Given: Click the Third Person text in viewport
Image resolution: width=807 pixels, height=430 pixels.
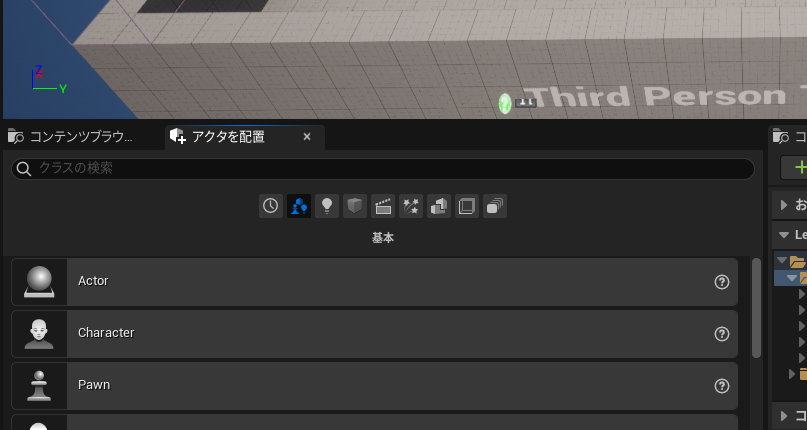Looking at the screenshot, I should 655,96.
